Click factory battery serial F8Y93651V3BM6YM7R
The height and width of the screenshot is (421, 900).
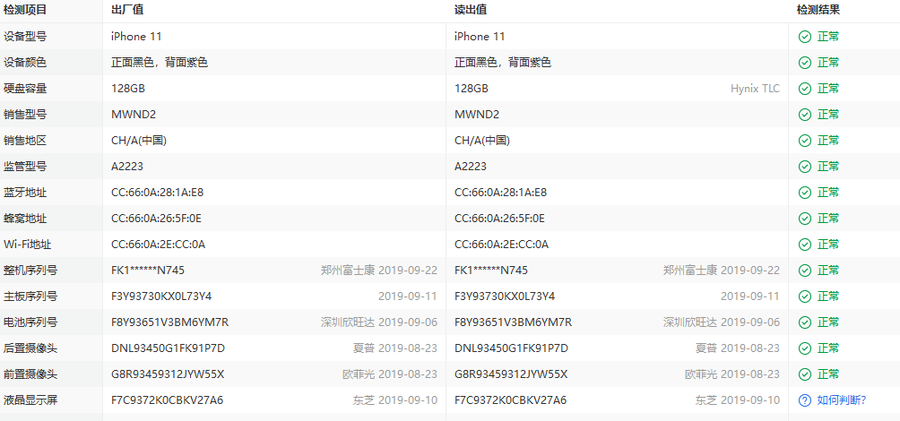point(170,322)
